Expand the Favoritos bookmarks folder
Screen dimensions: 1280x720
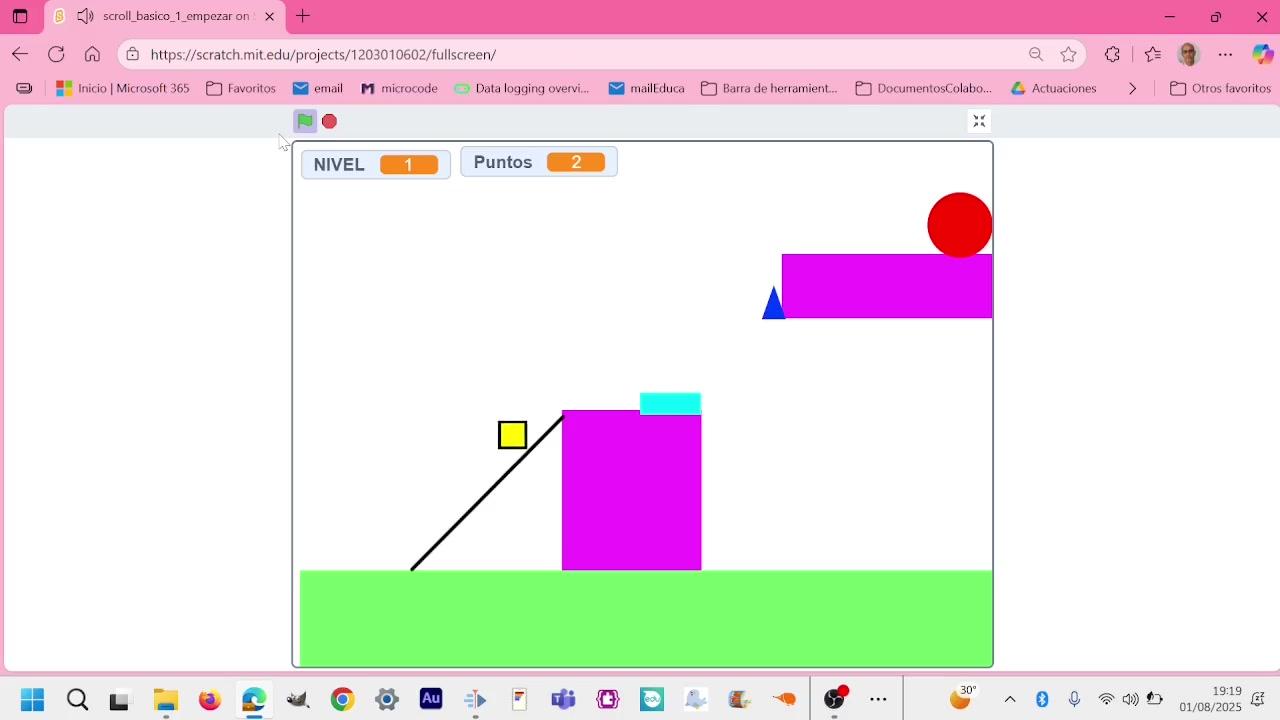coord(241,88)
